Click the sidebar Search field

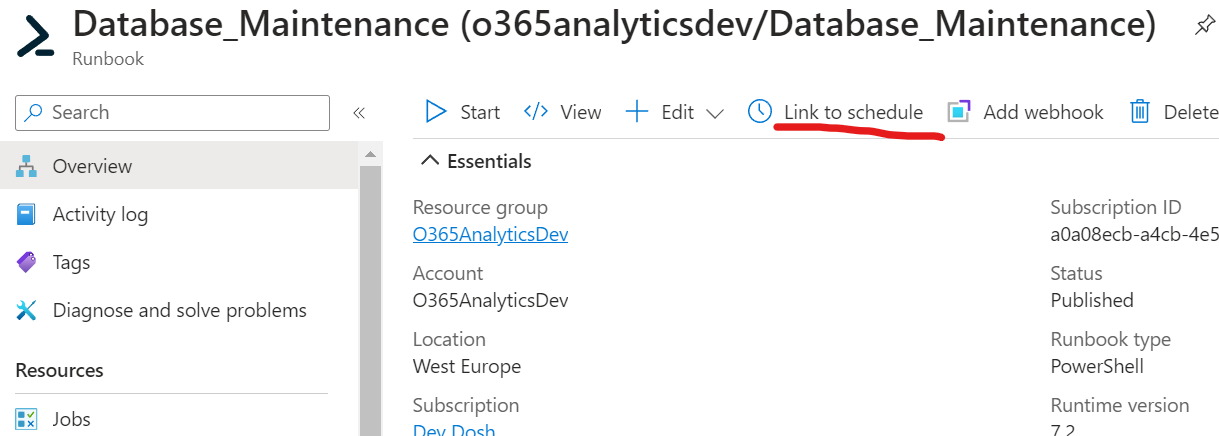pos(172,112)
